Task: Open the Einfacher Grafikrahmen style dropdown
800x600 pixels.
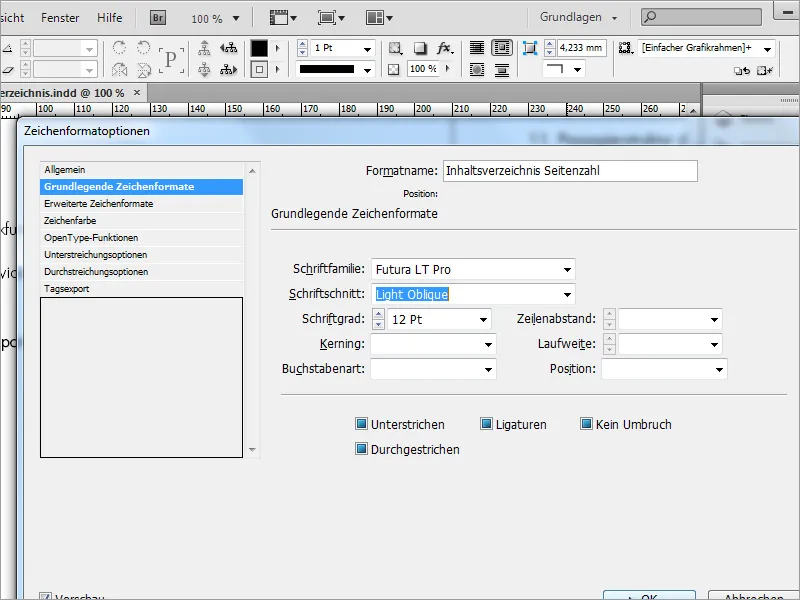Action: [x=767, y=49]
